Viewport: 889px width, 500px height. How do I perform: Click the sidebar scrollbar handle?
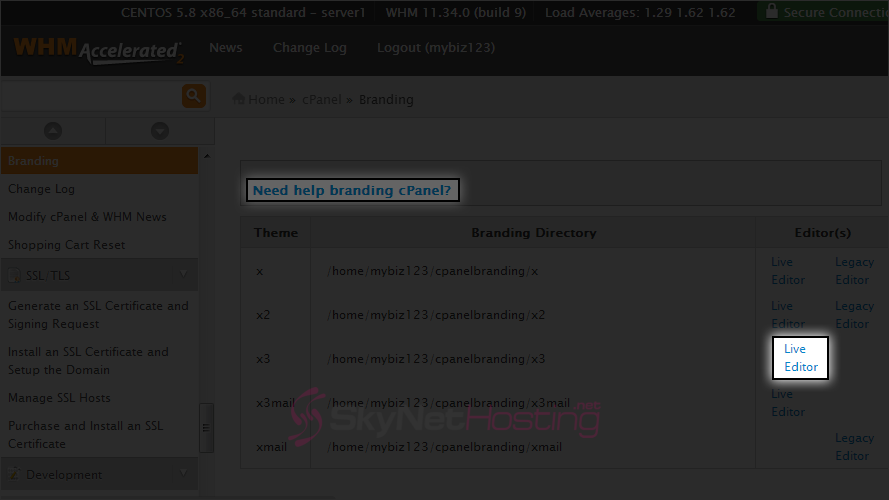pyautogui.click(x=206, y=428)
